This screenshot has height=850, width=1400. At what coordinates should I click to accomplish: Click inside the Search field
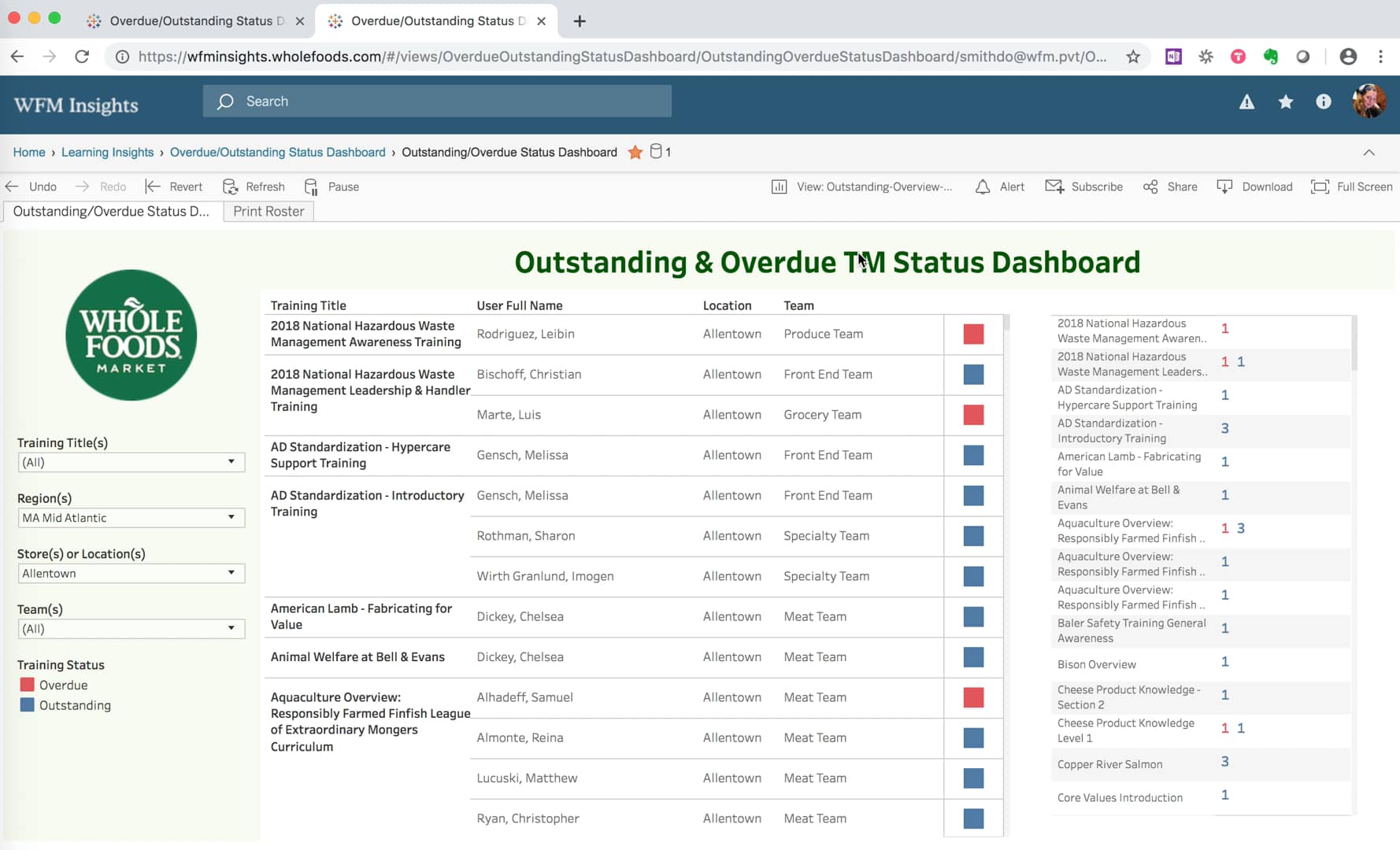point(437,101)
